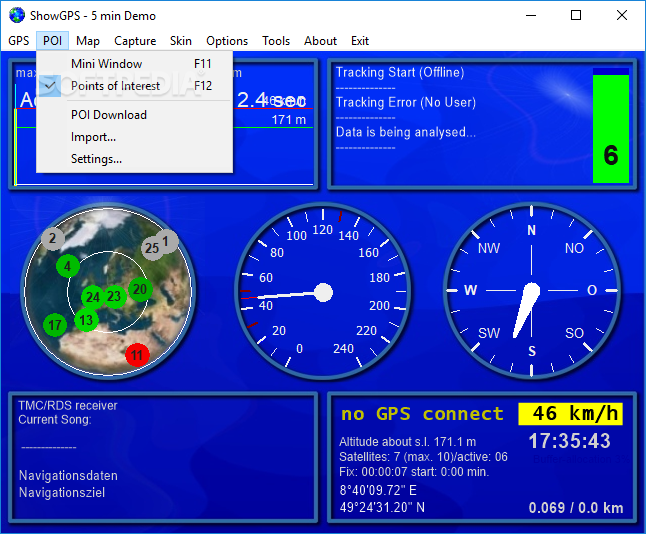
Task: Click gray satellite marker 25
Action: [152, 248]
